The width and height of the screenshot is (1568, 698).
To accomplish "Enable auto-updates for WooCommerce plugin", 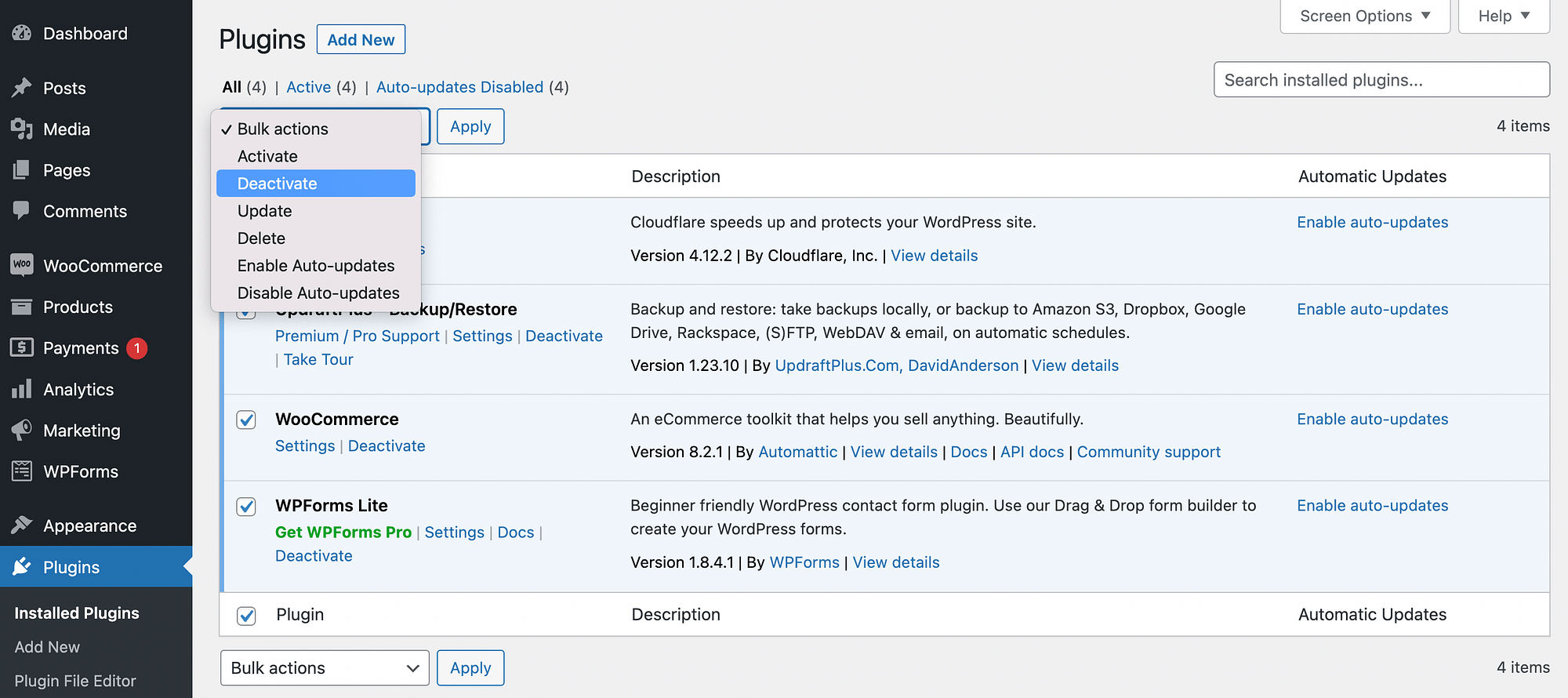I will point(1372,420).
